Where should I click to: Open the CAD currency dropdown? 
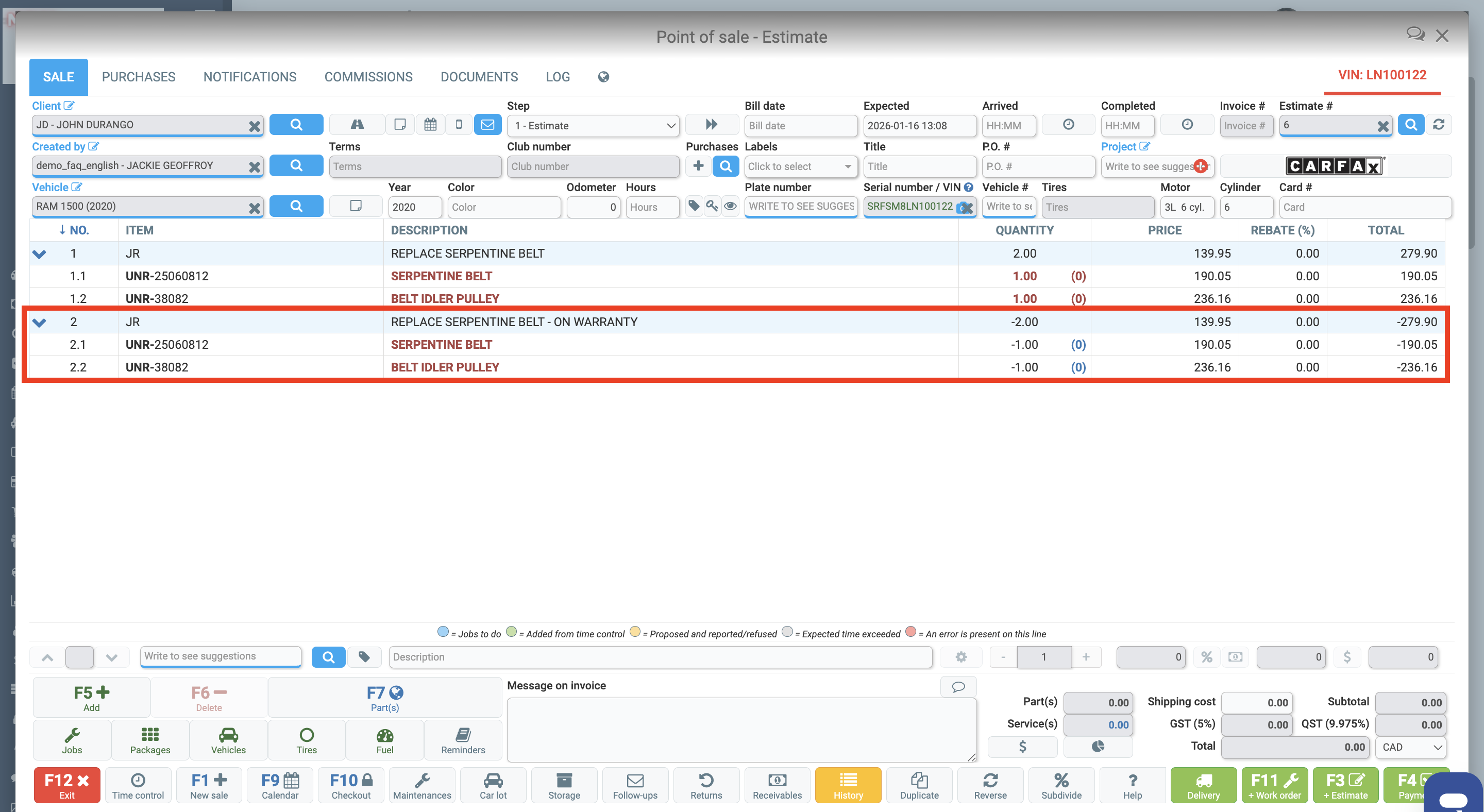(1411, 747)
